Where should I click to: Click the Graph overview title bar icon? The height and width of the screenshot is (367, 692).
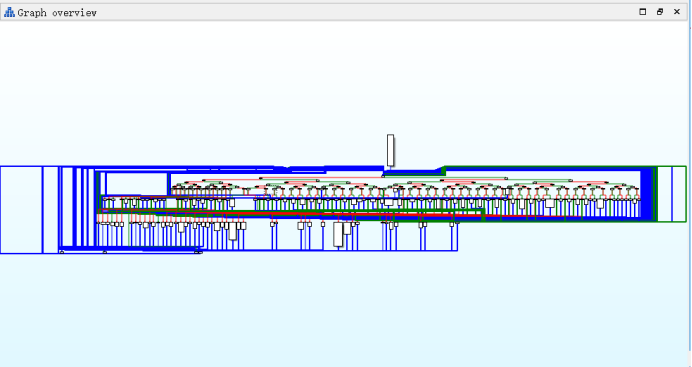[x=9, y=12]
